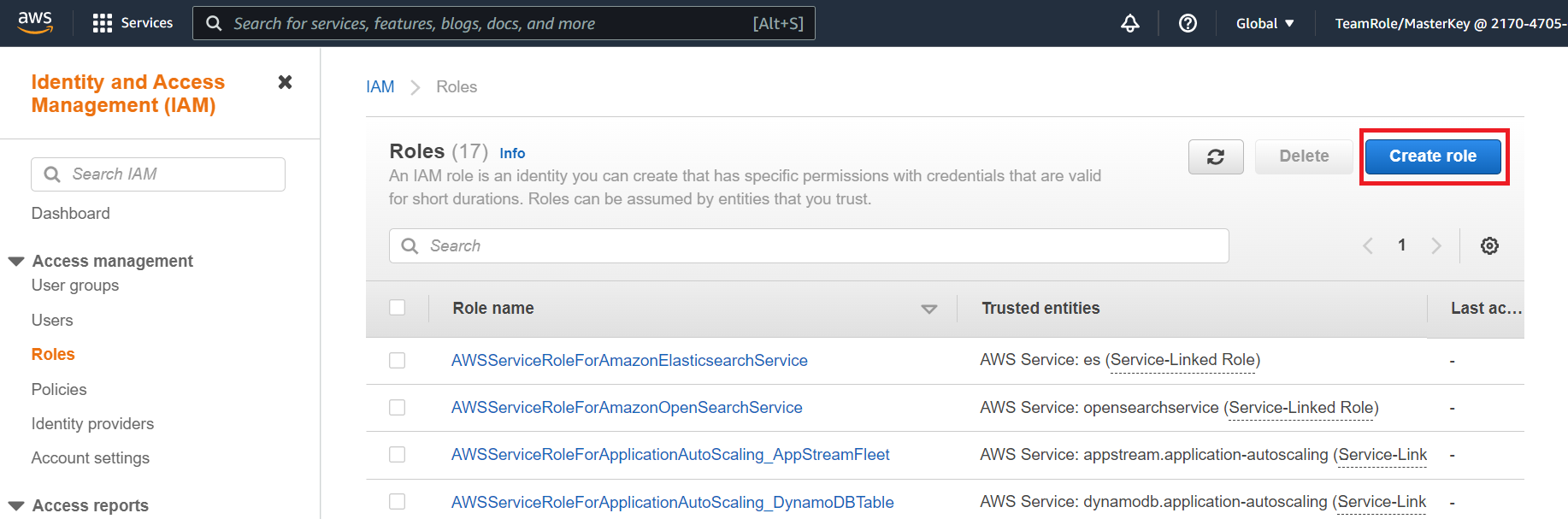The image size is (1568, 519).
Task: Sort roles by Role name arrow
Action: 929,309
